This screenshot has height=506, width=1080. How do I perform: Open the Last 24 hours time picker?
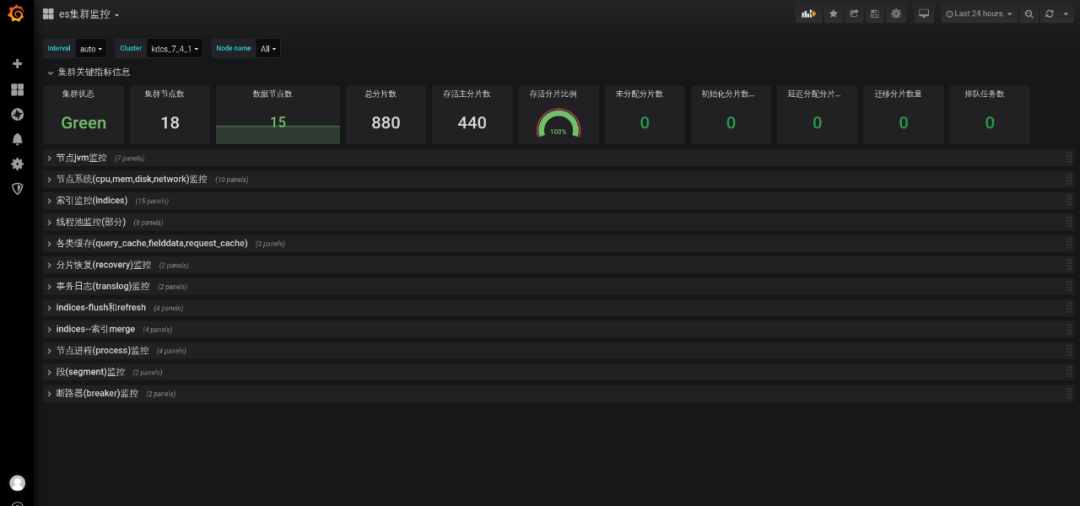(979, 14)
